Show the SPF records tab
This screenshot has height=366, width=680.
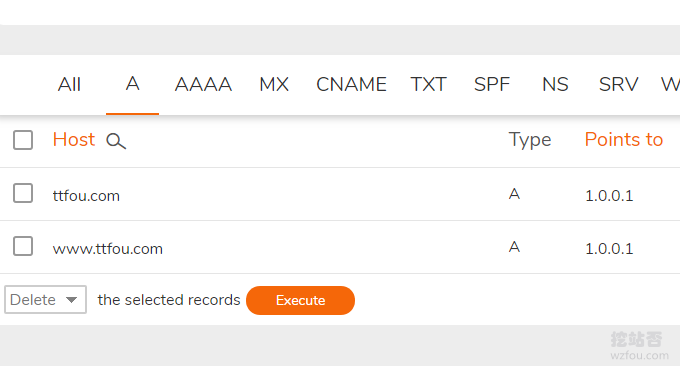[492, 84]
